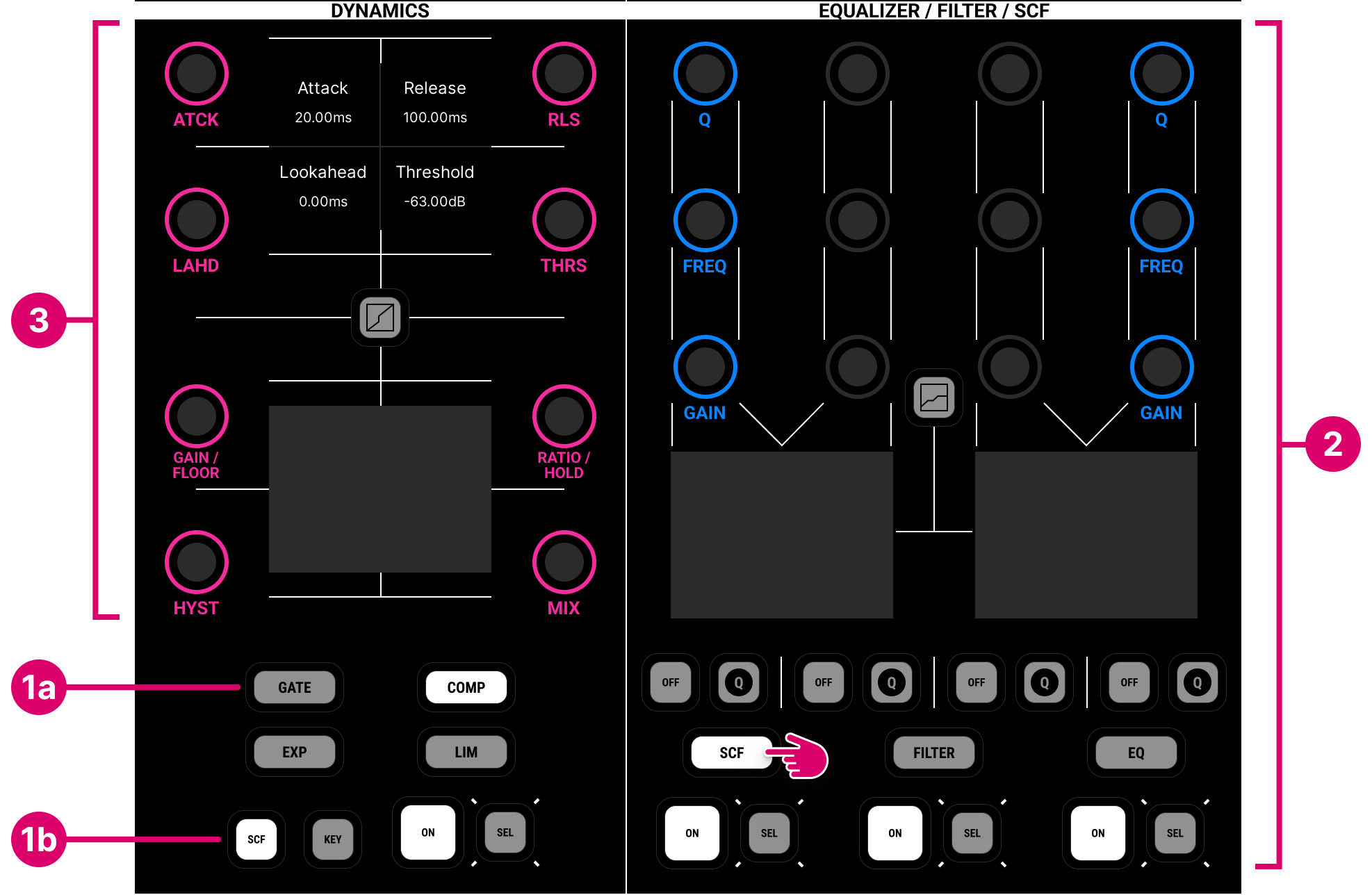Image resolution: width=1372 pixels, height=895 pixels.
Task: Click the EQ graph icon
Action: point(933,397)
